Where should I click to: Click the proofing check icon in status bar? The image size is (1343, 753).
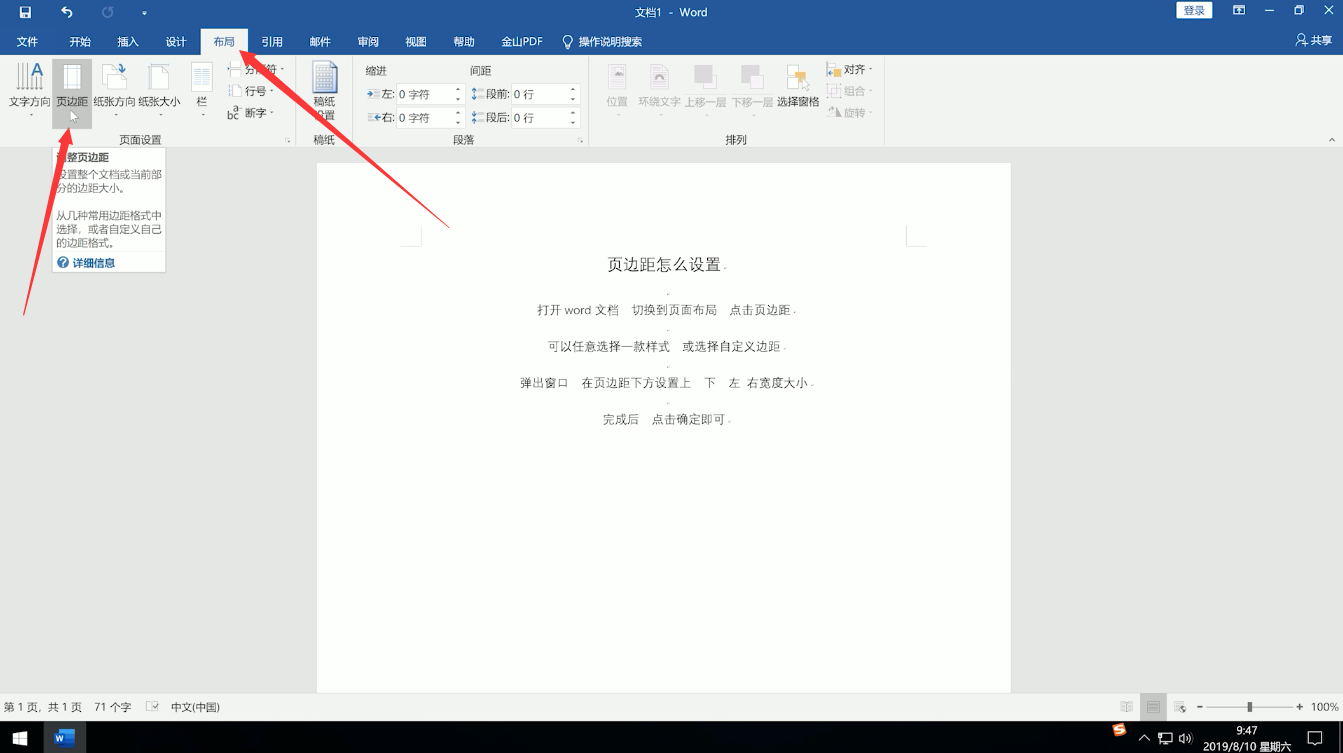pos(153,707)
